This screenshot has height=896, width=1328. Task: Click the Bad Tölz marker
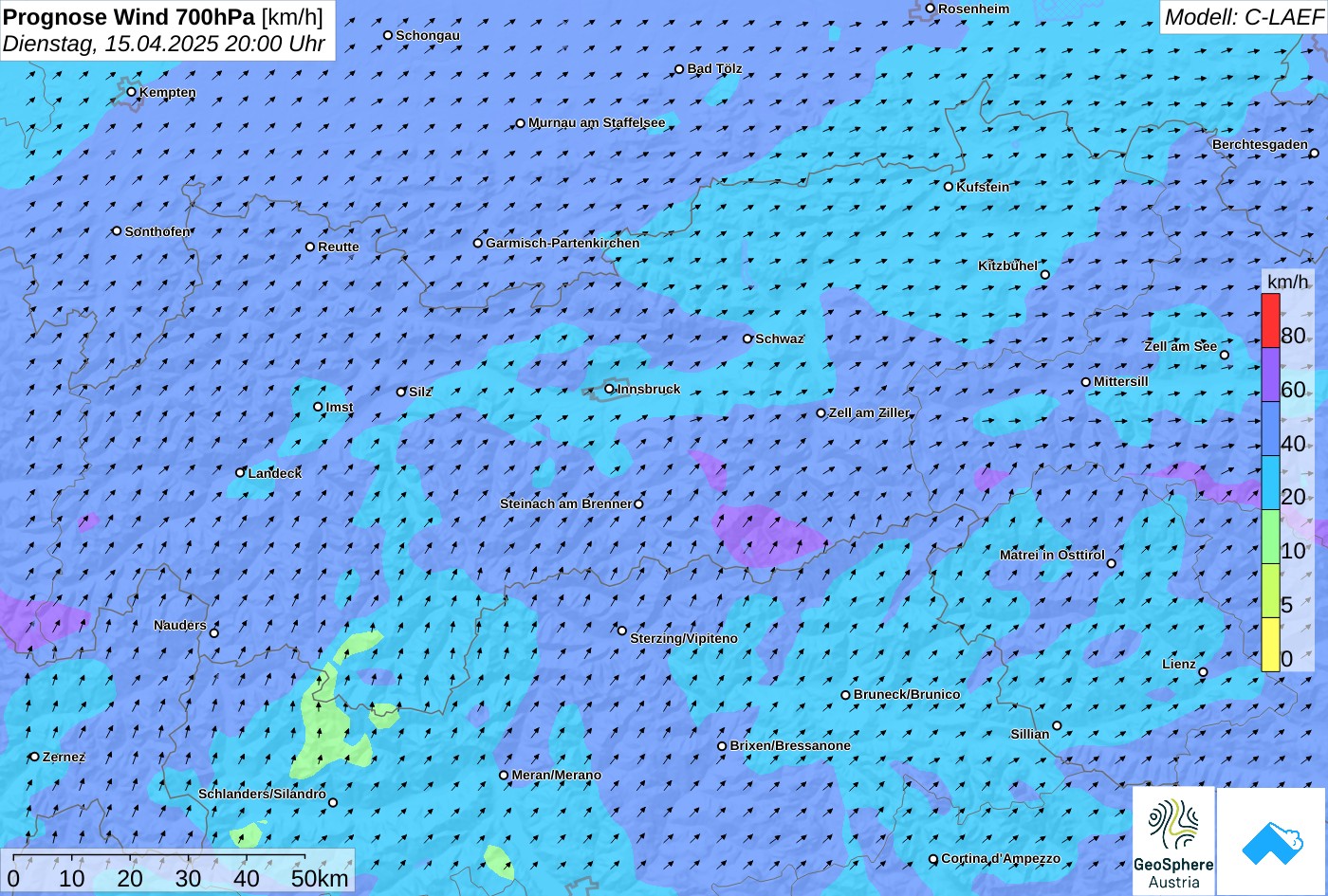pyautogui.click(x=679, y=69)
